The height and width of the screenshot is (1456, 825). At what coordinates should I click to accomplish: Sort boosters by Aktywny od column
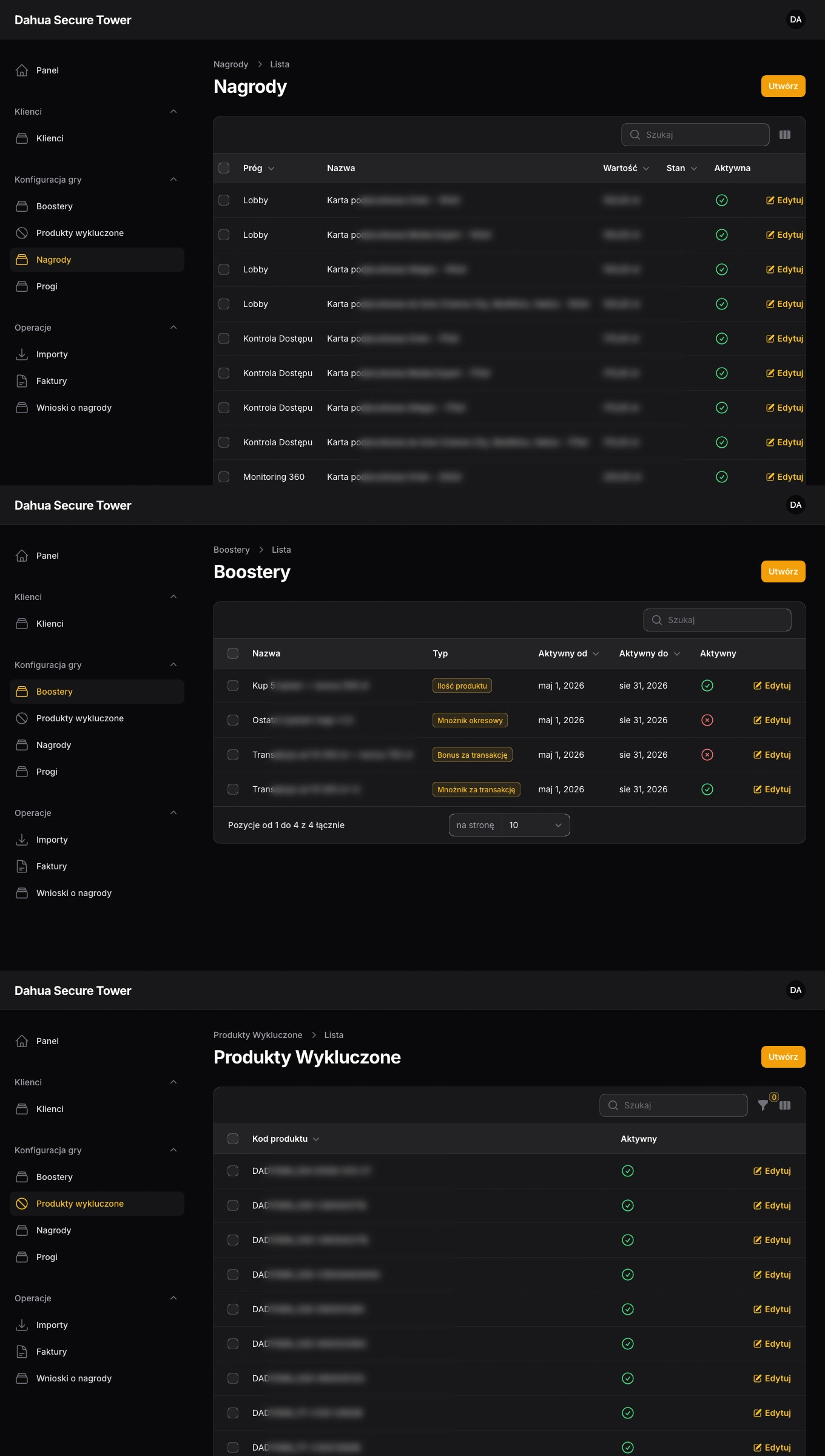[568, 653]
